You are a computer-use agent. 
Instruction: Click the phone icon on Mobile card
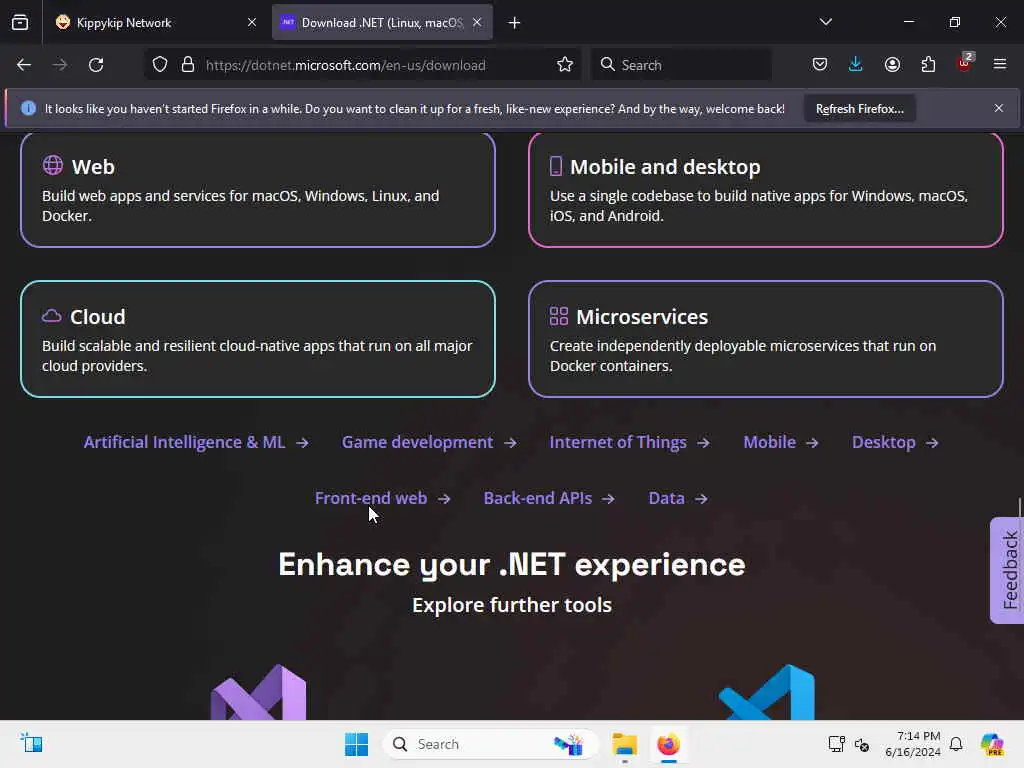[556, 166]
